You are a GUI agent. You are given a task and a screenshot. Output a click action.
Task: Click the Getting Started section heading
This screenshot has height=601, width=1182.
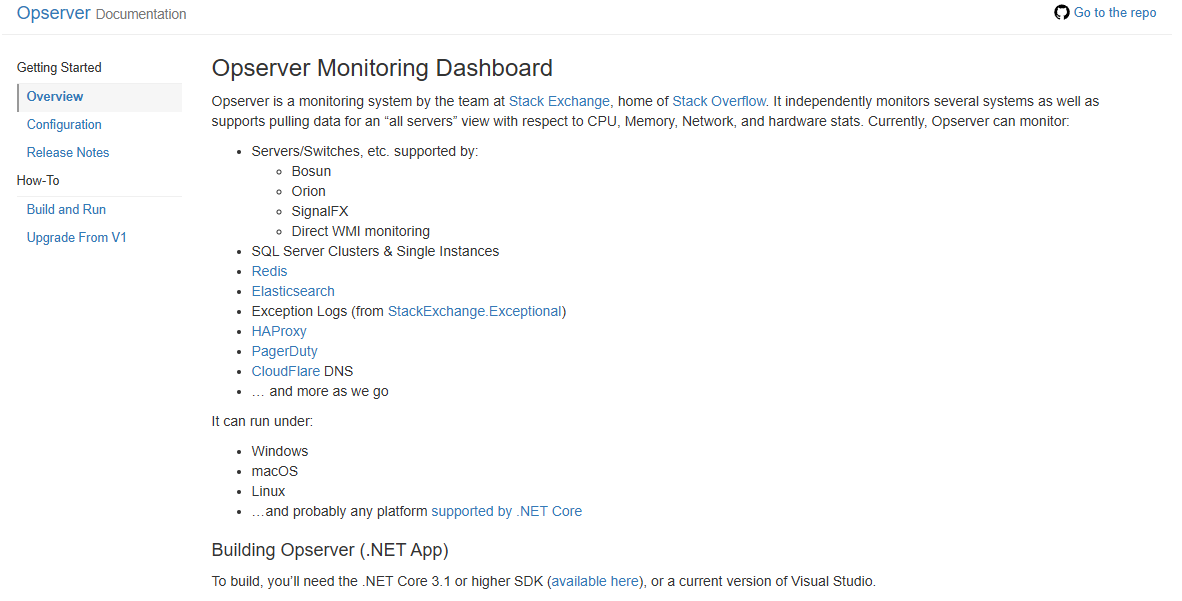point(59,68)
